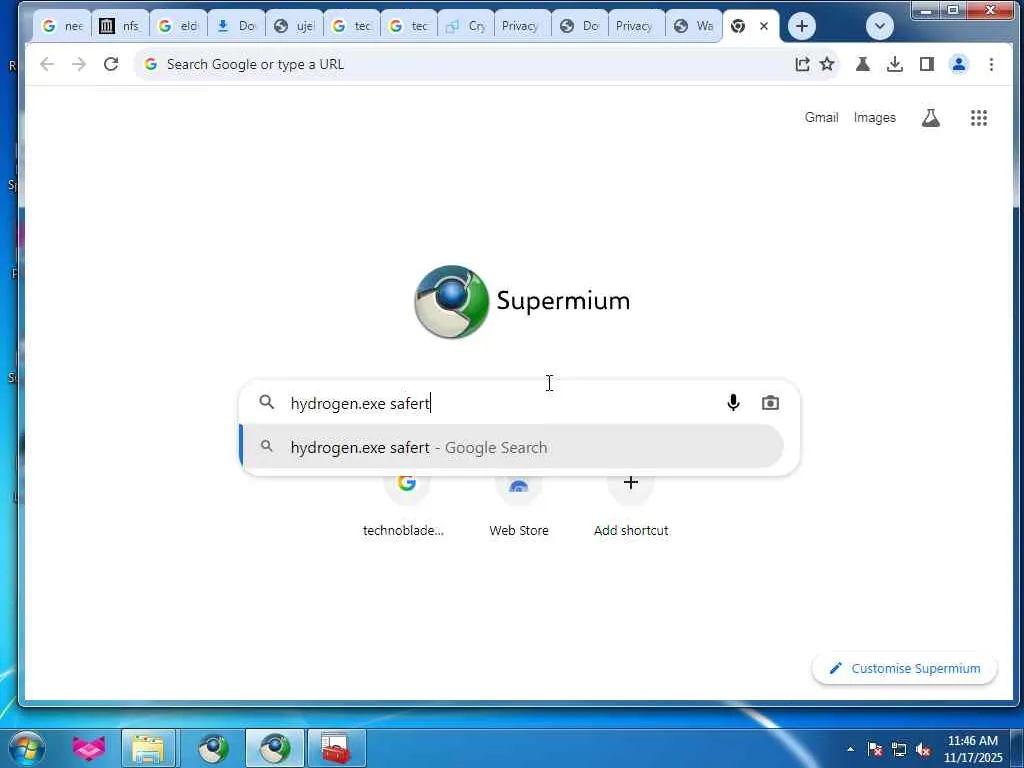Switch to the 'Cry' tab

pos(466,26)
